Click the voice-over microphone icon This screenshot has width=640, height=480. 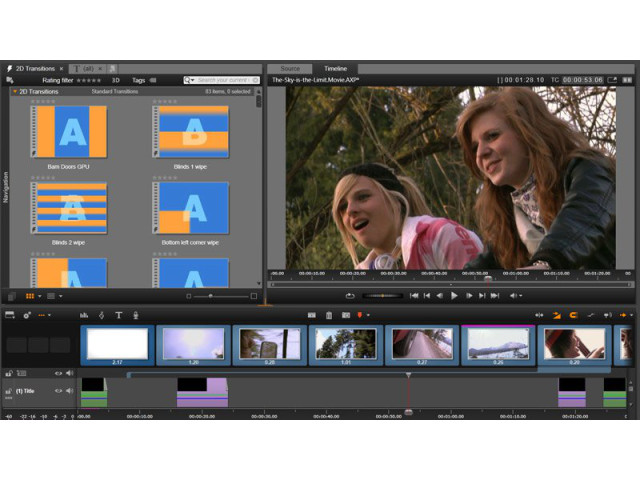[x=136, y=315]
